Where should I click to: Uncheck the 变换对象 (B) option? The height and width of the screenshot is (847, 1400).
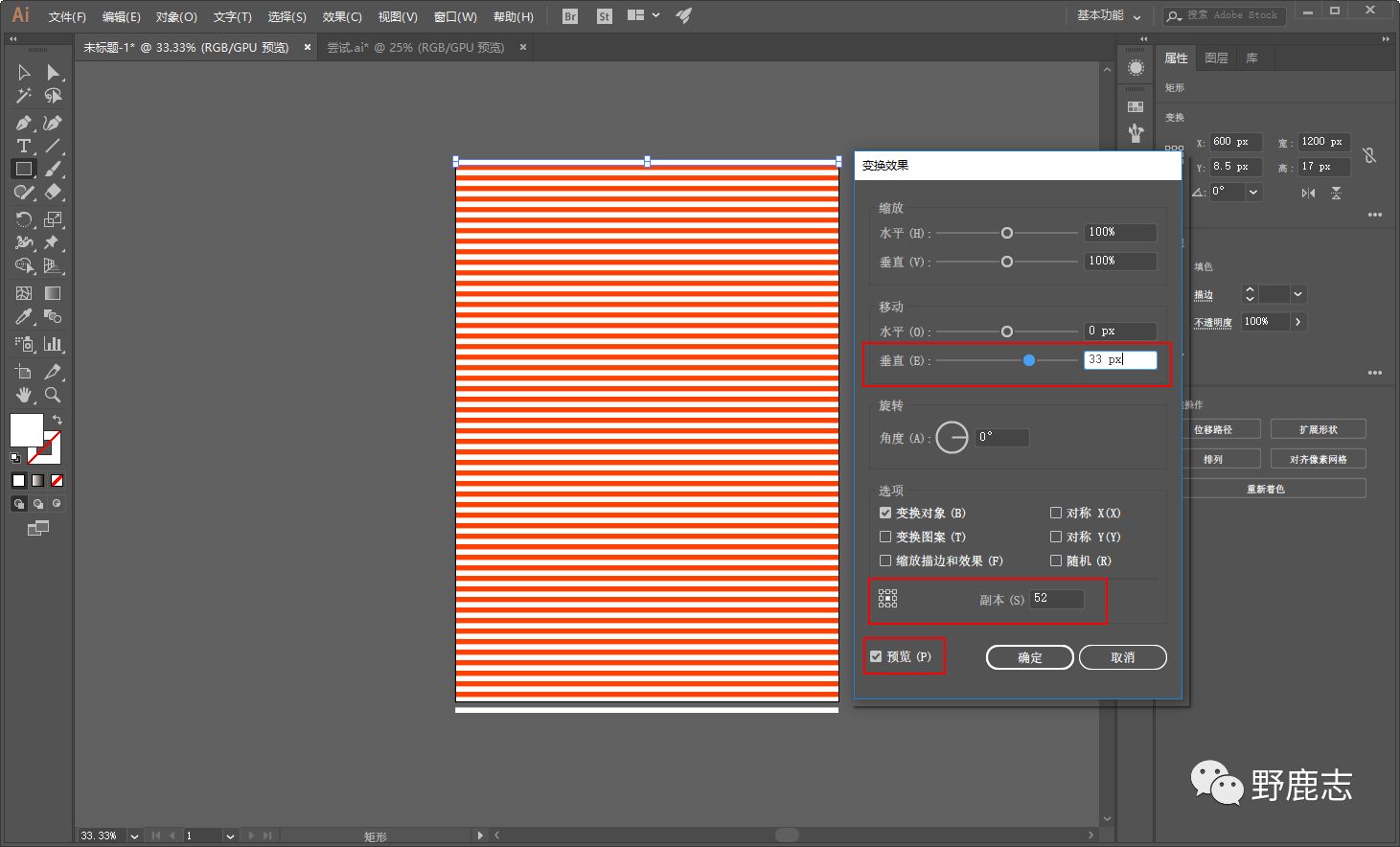885,514
